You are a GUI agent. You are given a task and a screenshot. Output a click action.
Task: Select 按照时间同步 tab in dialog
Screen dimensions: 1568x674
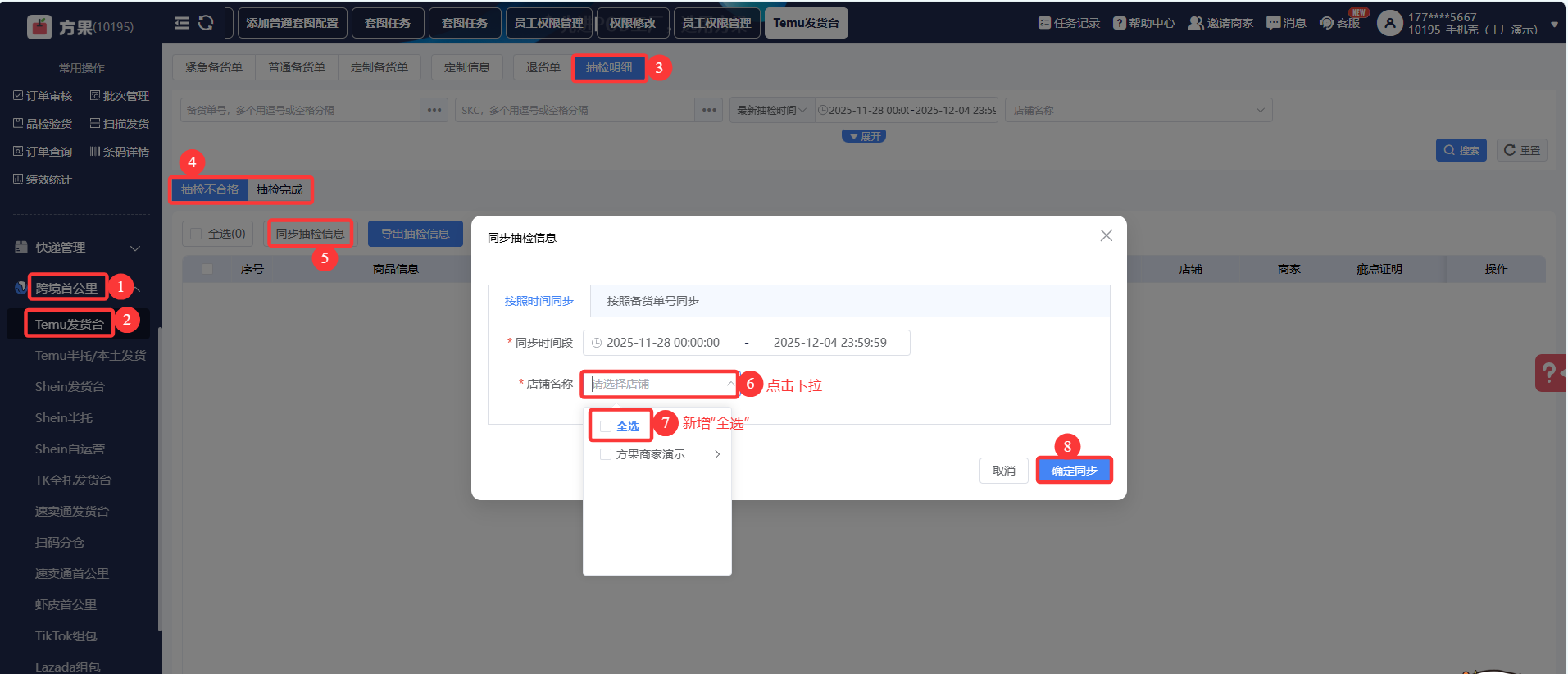[x=539, y=301]
